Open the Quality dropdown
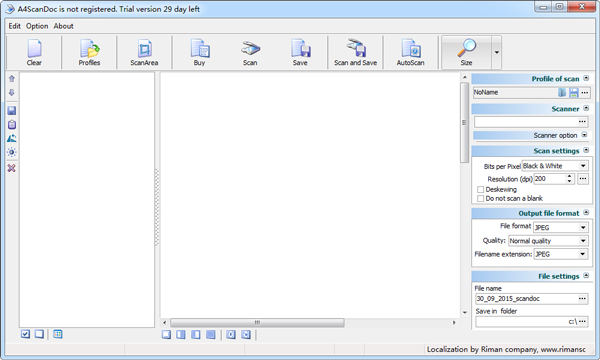 pos(583,241)
